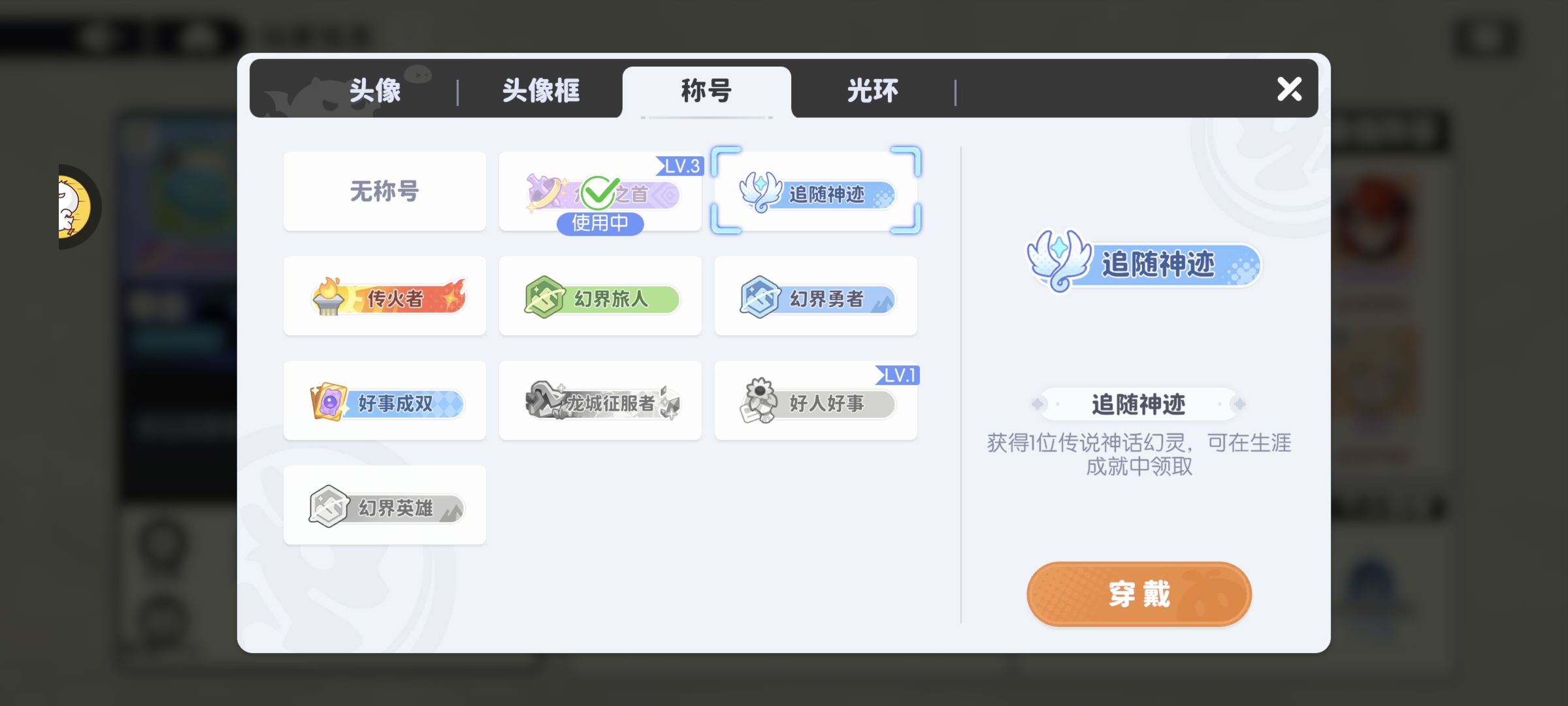Click the in-use title with green checkmark
The height and width of the screenshot is (706, 1568).
600,192
